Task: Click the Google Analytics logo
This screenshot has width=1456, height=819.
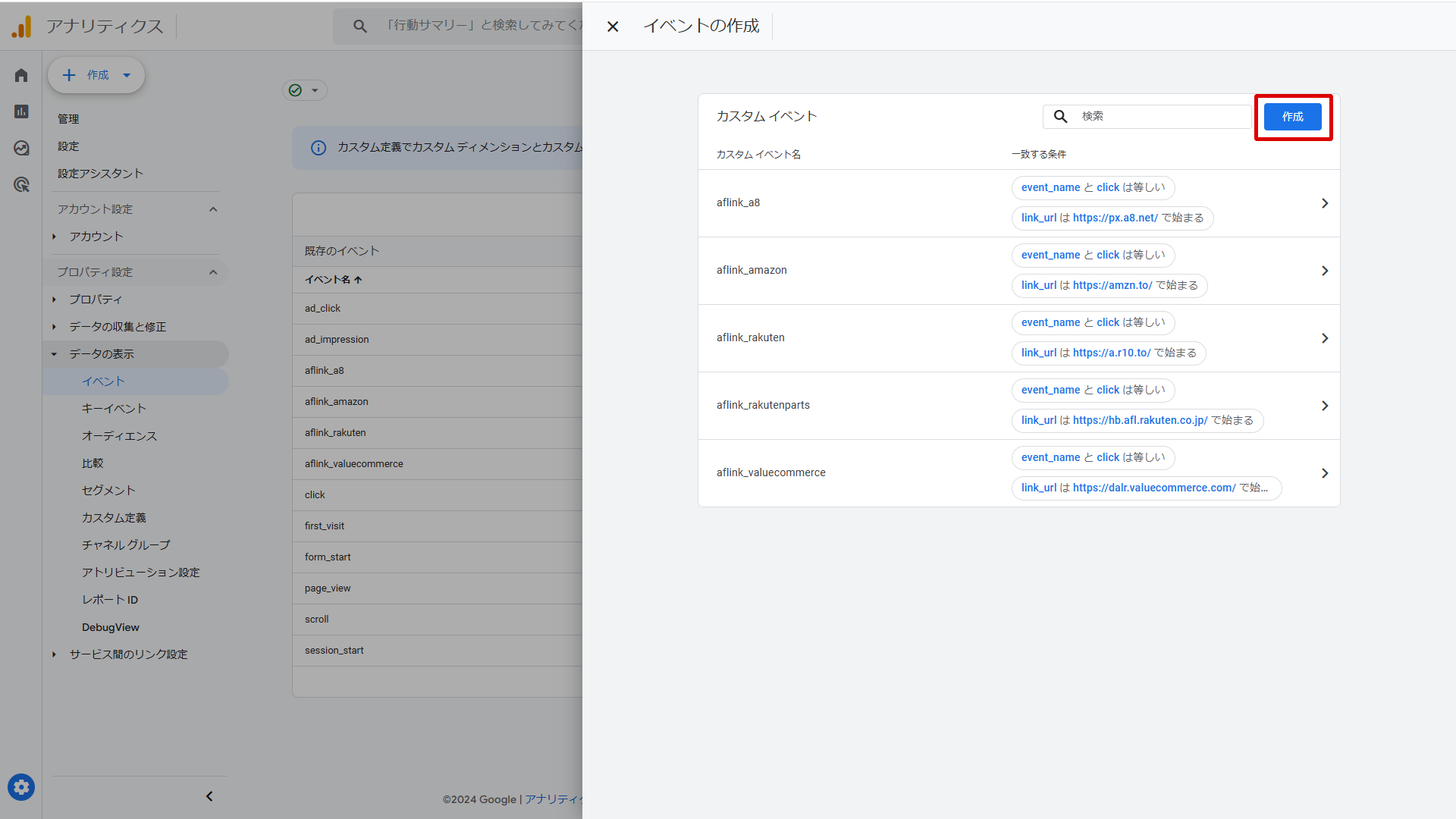Action: click(22, 27)
